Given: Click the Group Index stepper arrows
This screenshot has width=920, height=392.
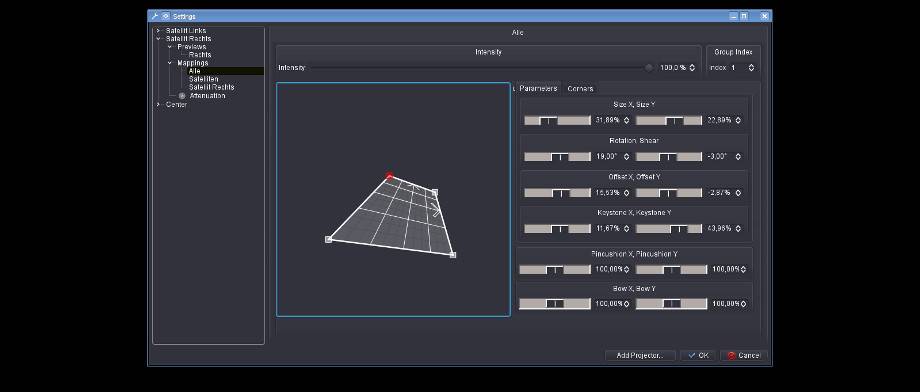Looking at the screenshot, I should point(751,68).
